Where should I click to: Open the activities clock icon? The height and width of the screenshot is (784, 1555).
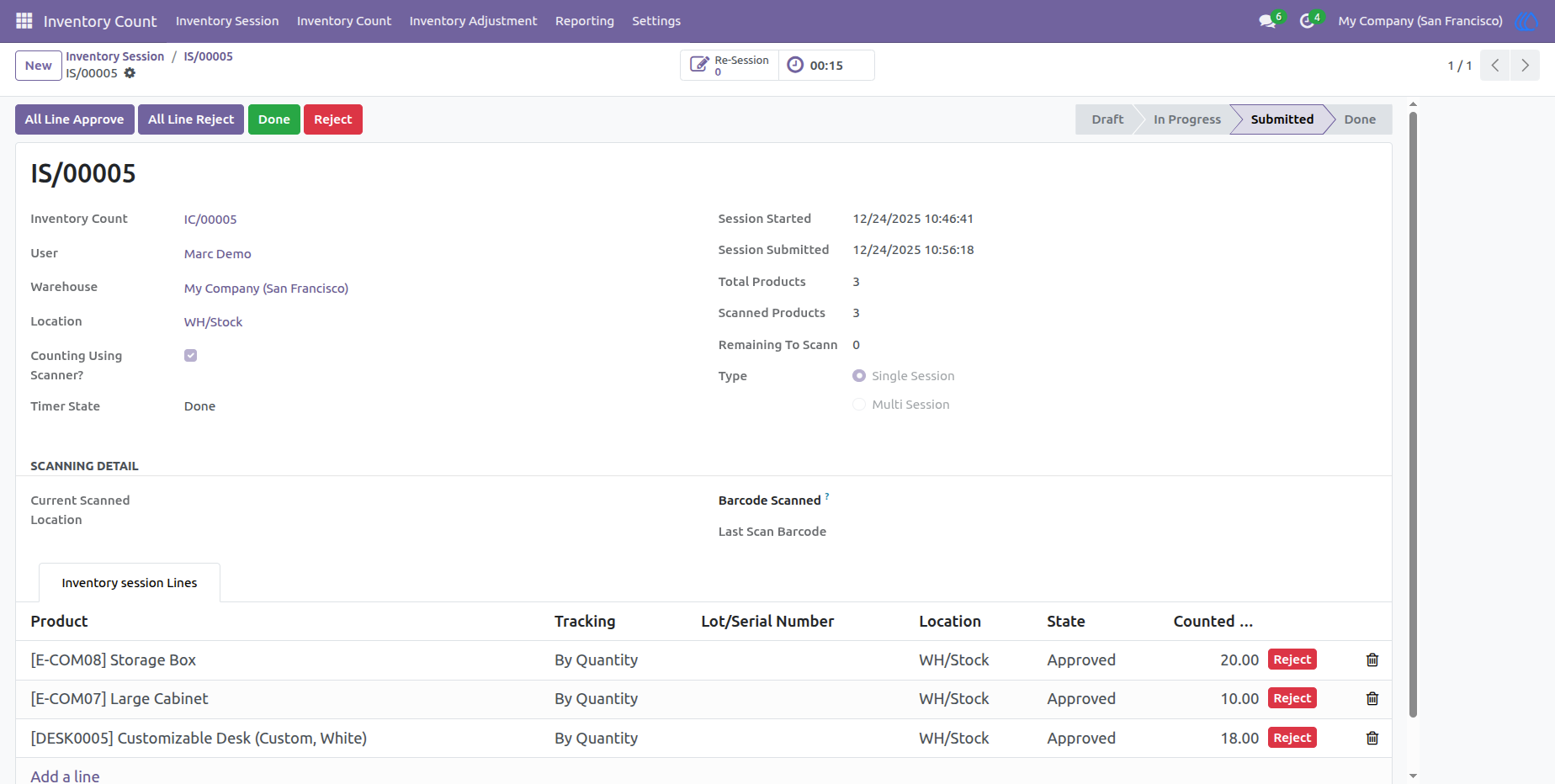pos(1307,21)
